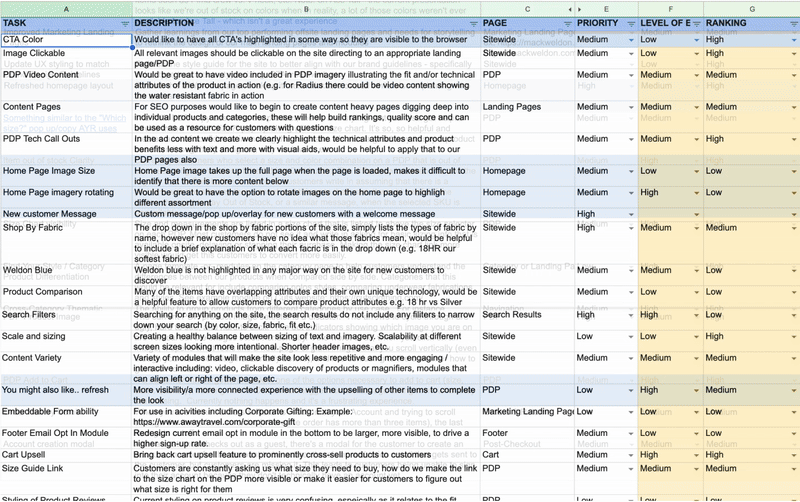Select the 'Size Guide Link' cell
Image resolution: width=800 pixels, height=502 pixels.
66,479
